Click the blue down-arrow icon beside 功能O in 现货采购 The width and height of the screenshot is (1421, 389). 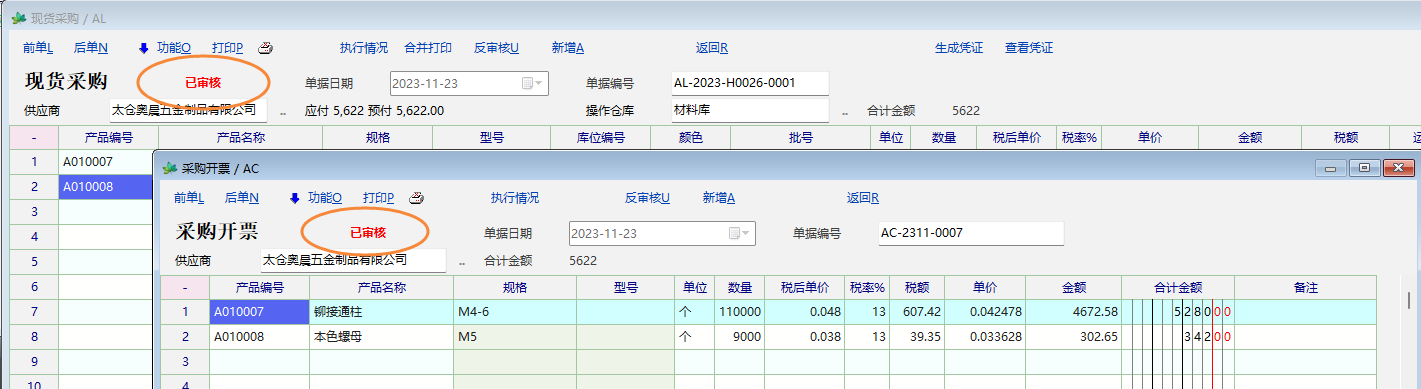point(143,48)
